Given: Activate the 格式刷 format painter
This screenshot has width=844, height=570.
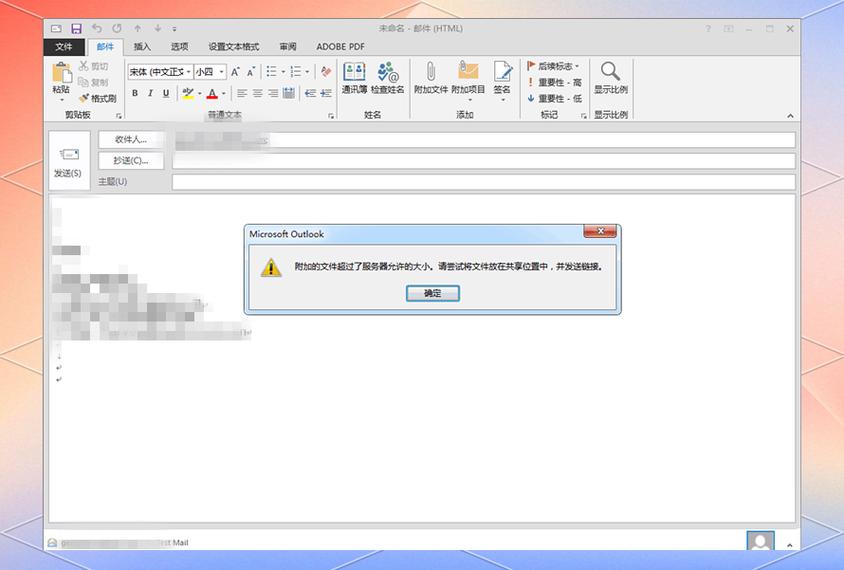Looking at the screenshot, I should click(x=98, y=98).
